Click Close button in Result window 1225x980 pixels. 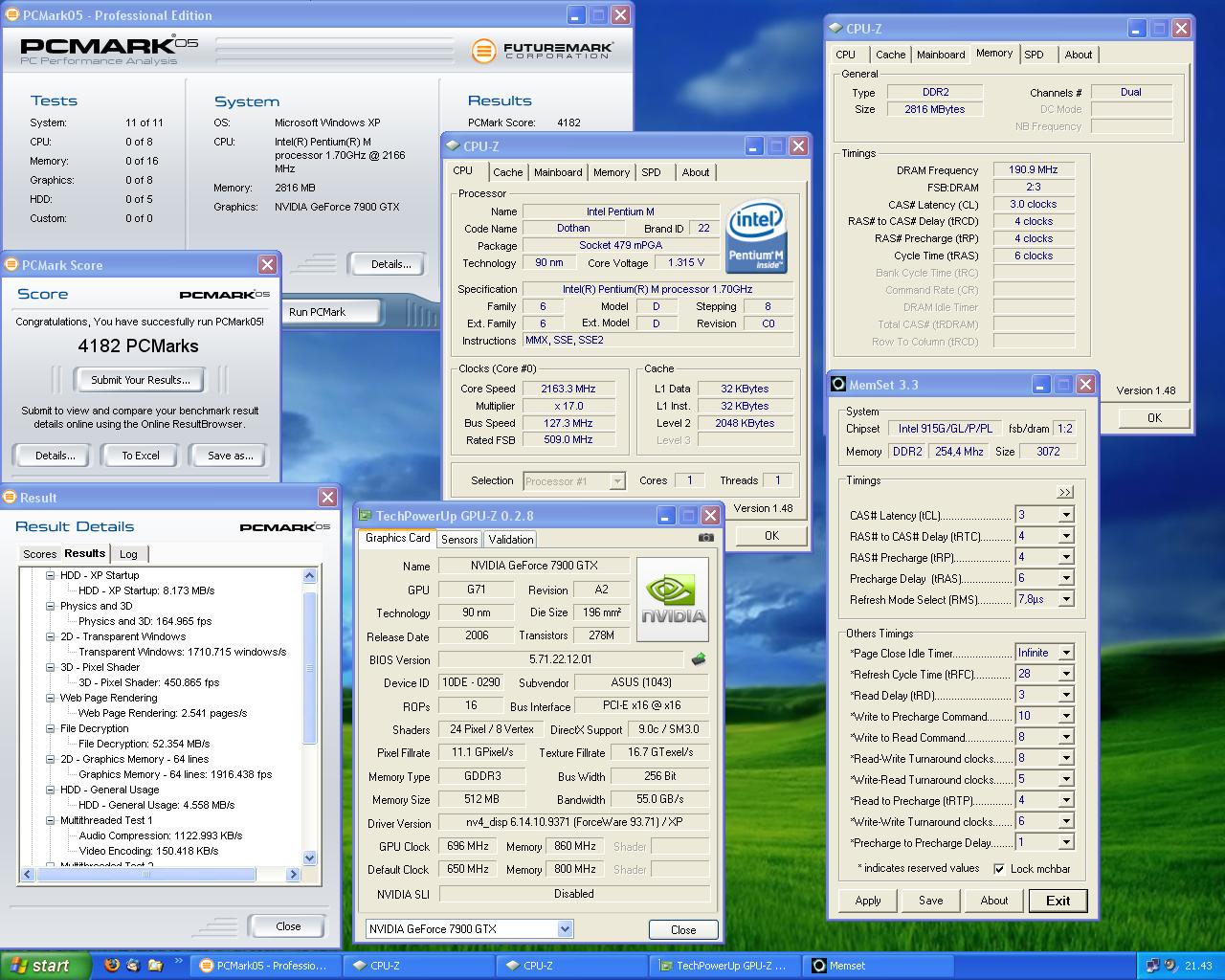coord(288,926)
